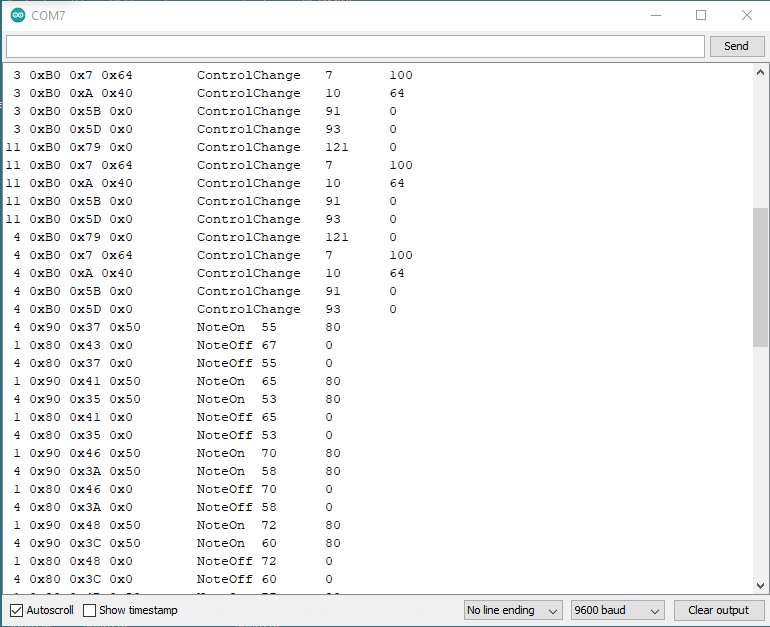770x627 pixels.
Task: Click the output scrollbar's down arrow
Action: [x=760, y=586]
